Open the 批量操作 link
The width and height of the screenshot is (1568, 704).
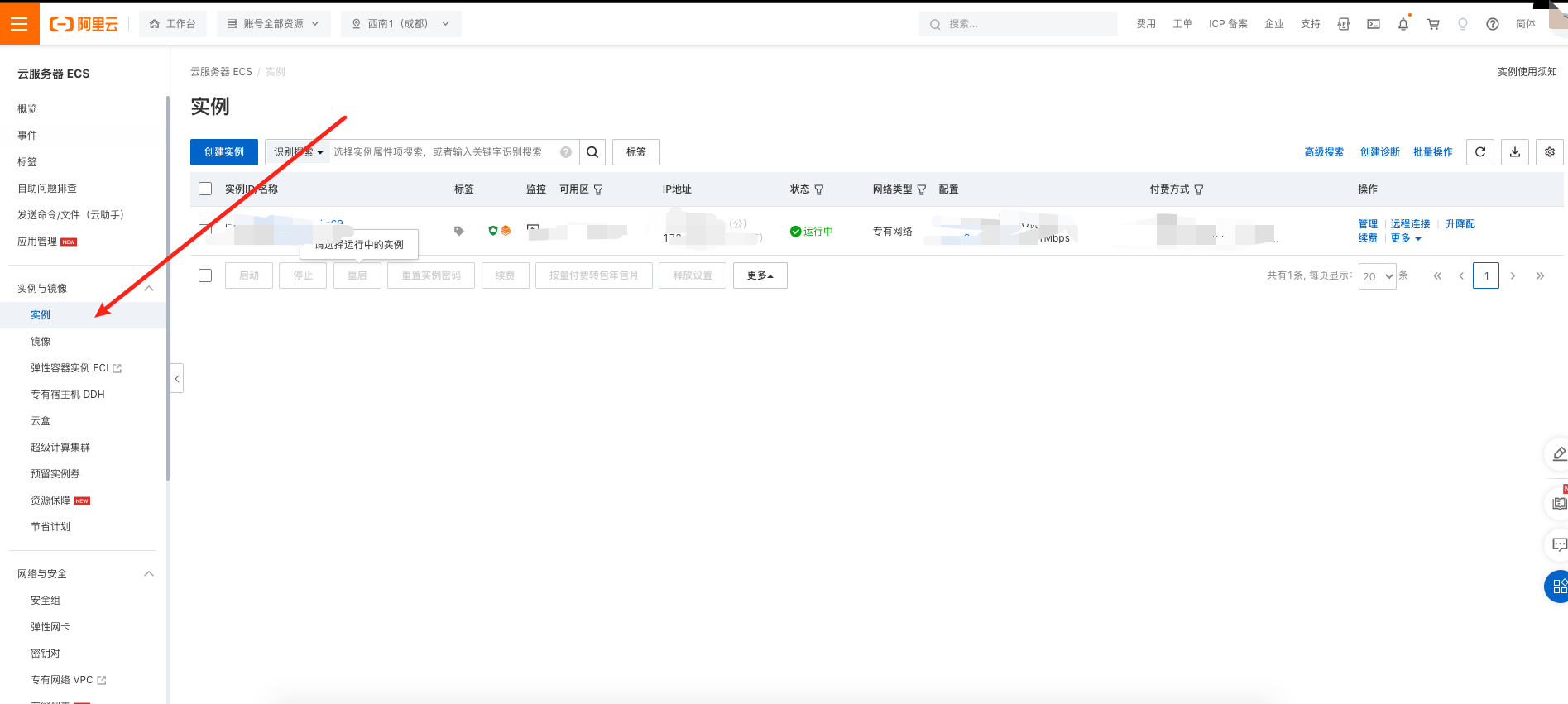(x=1432, y=152)
